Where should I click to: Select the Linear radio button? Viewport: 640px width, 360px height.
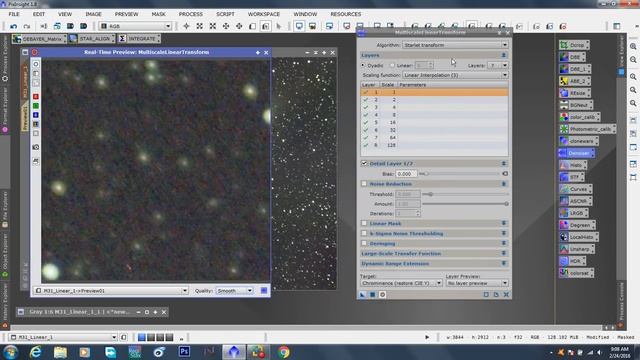click(x=392, y=65)
